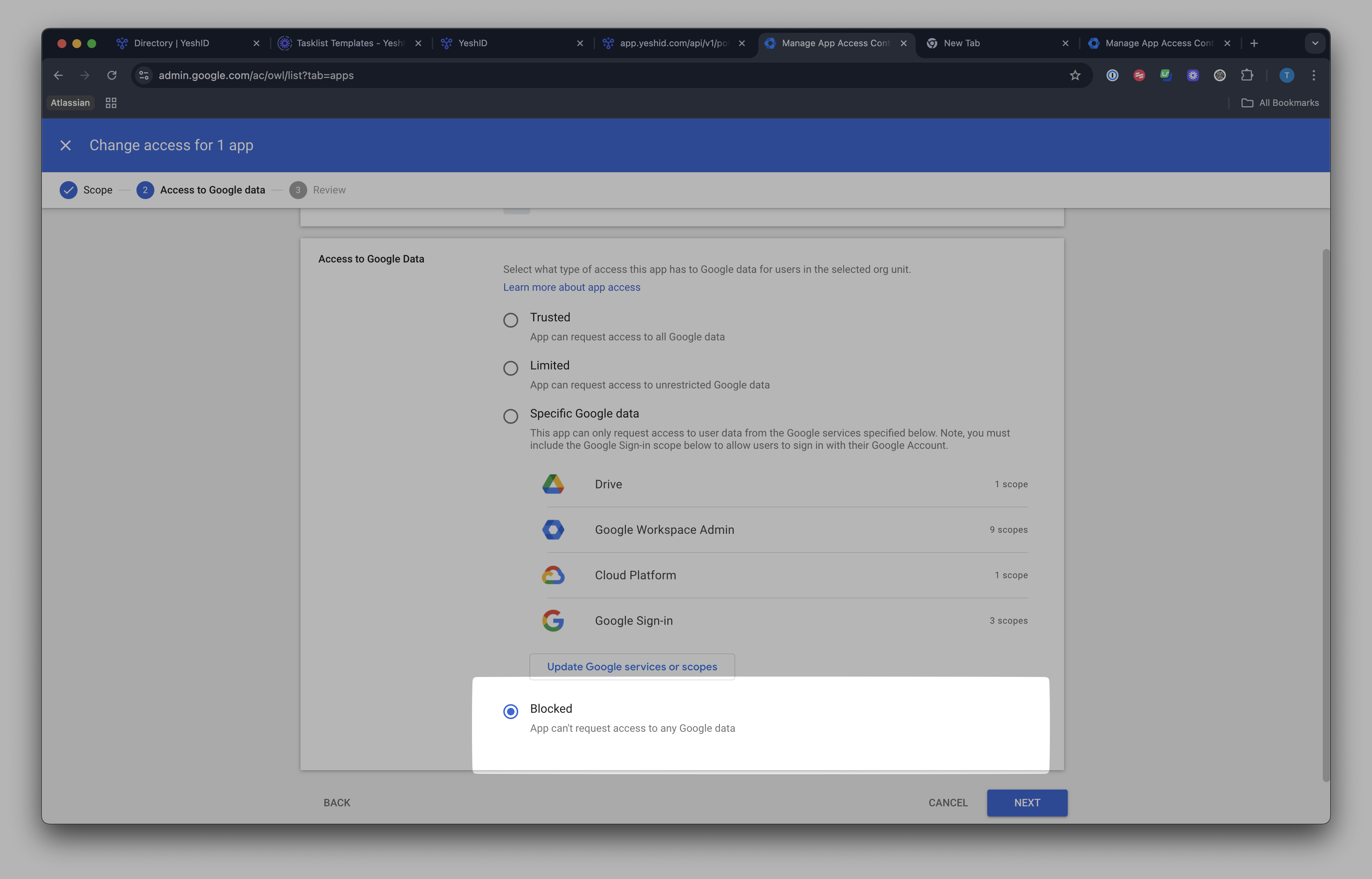Click the purple snowflake extension icon
Screen dimensions: 1372x879
[1193, 75]
